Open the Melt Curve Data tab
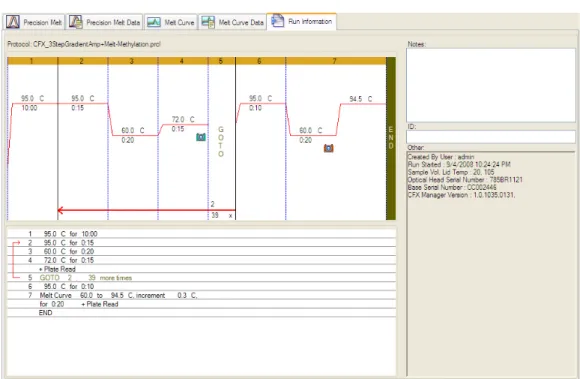Screen dimensions: 580x379 232,22
